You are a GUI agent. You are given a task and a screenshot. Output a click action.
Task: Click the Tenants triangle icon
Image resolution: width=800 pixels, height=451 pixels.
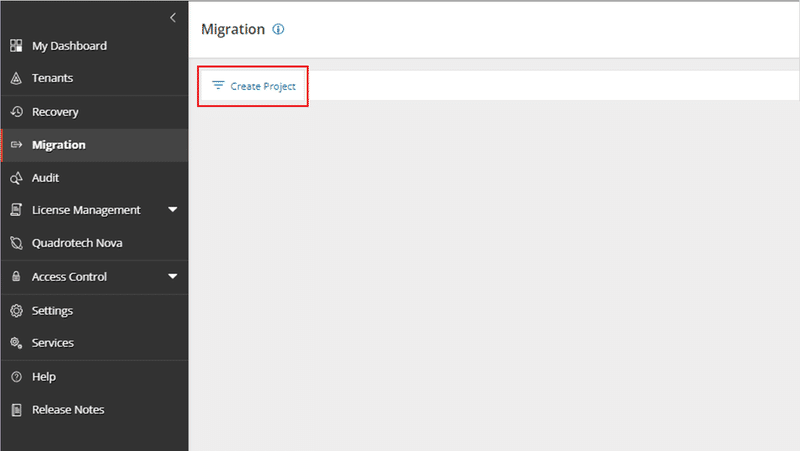coord(16,78)
